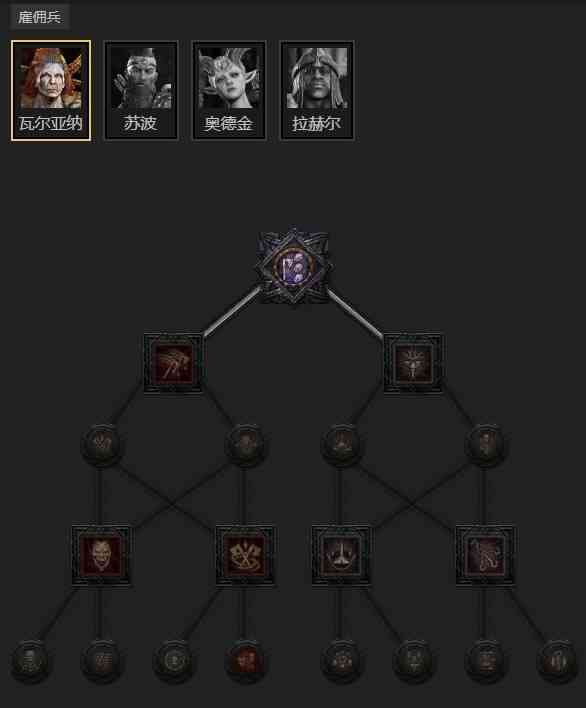Choose the 奥德金 mercenary portrait

(229, 90)
